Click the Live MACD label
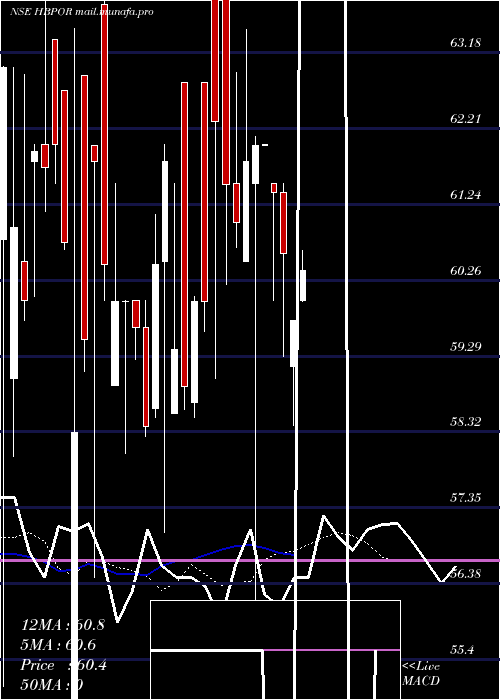The height and width of the screenshot is (700, 500). coord(421,673)
